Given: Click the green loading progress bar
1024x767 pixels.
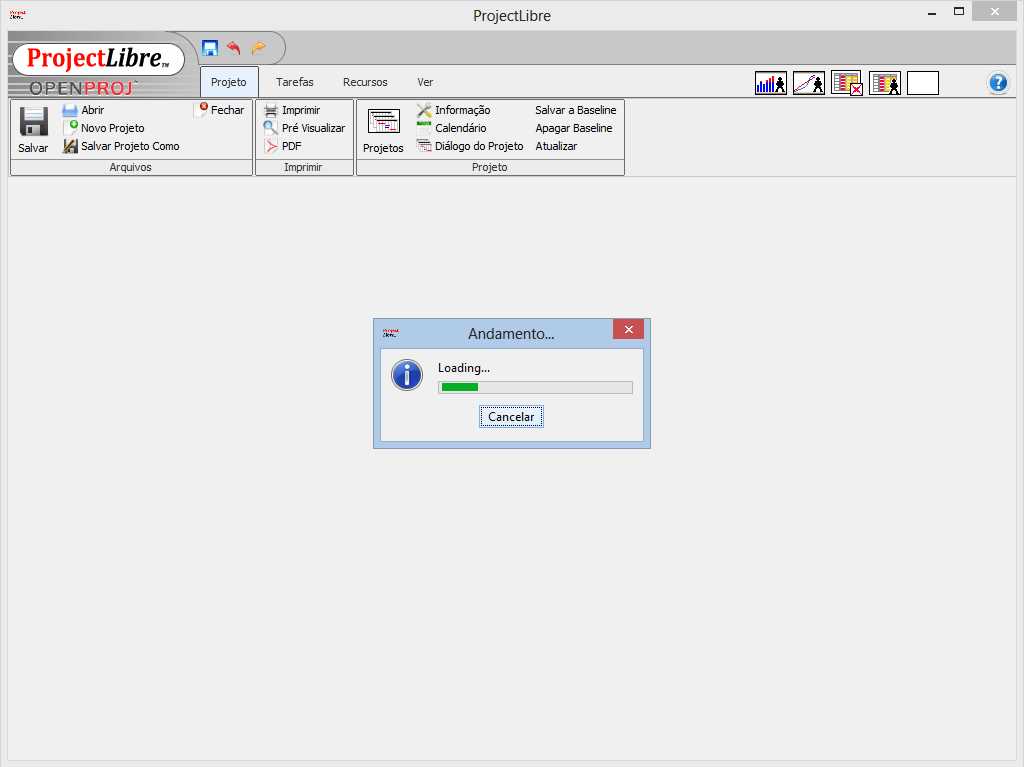Looking at the screenshot, I should [535, 387].
